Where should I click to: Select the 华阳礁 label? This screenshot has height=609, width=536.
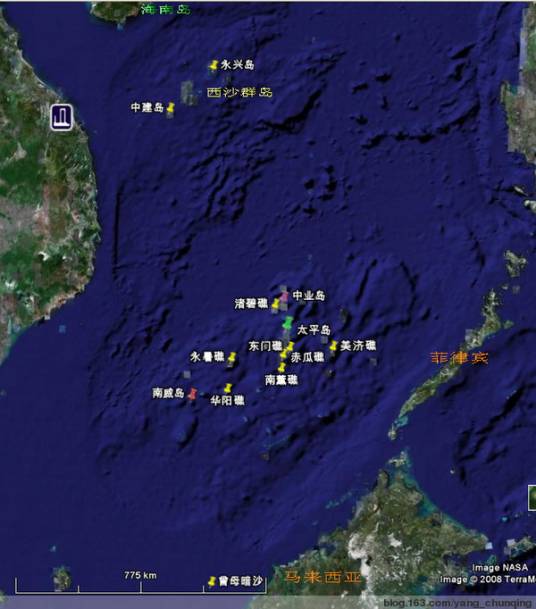pos(228,400)
